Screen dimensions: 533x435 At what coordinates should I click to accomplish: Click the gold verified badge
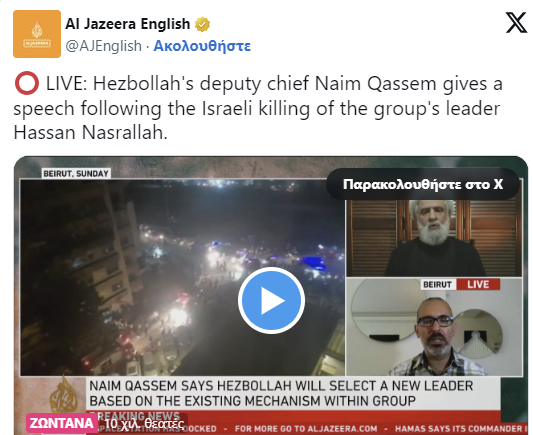point(202,24)
